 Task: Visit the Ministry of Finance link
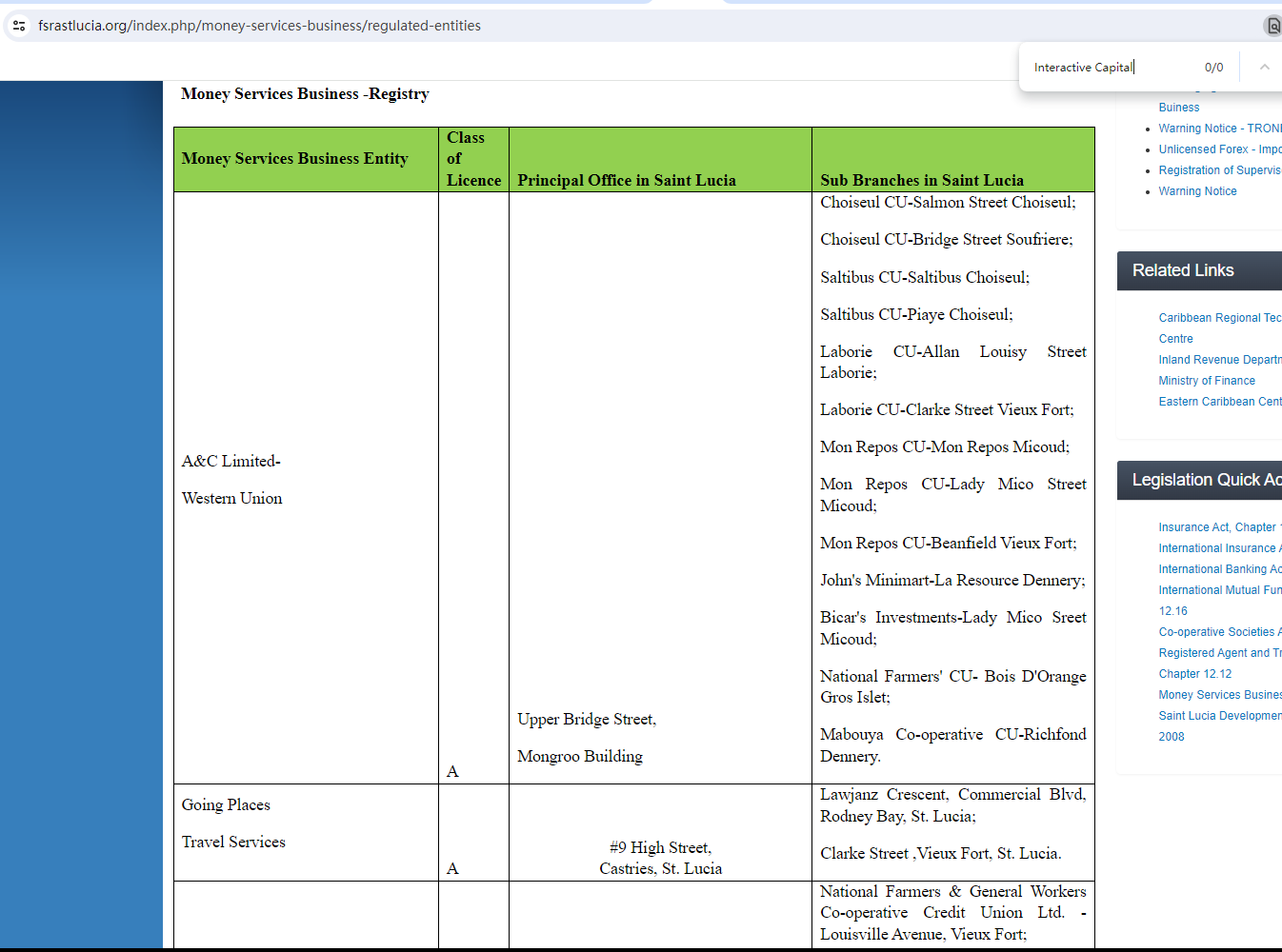click(1207, 381)
